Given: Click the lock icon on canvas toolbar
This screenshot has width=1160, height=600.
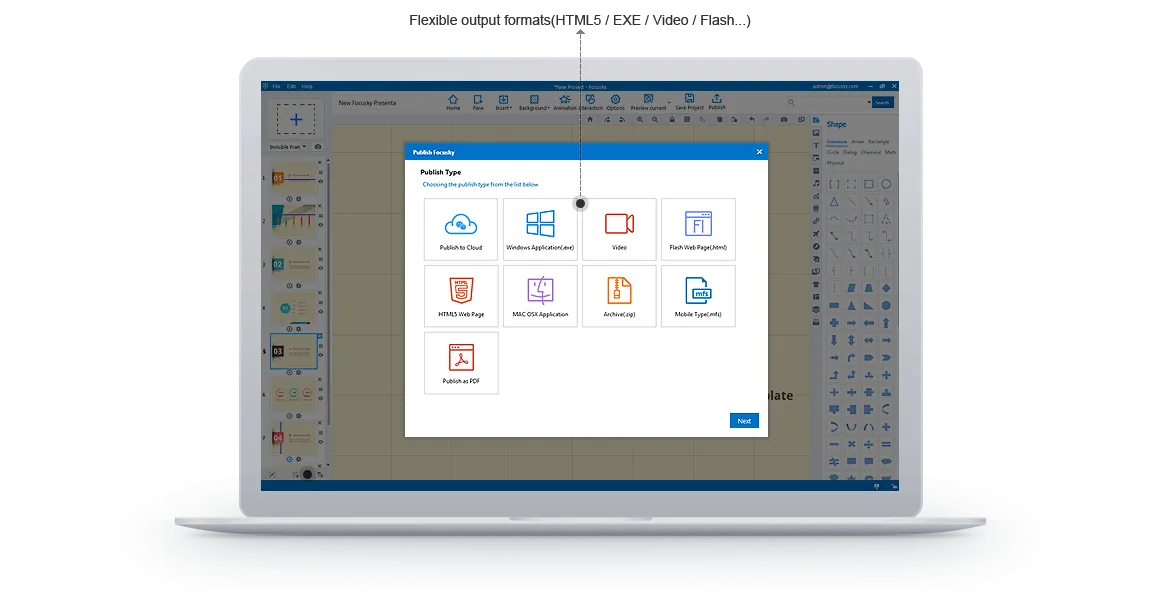Looking at the screenshot, I should click(x=672, y=119).
